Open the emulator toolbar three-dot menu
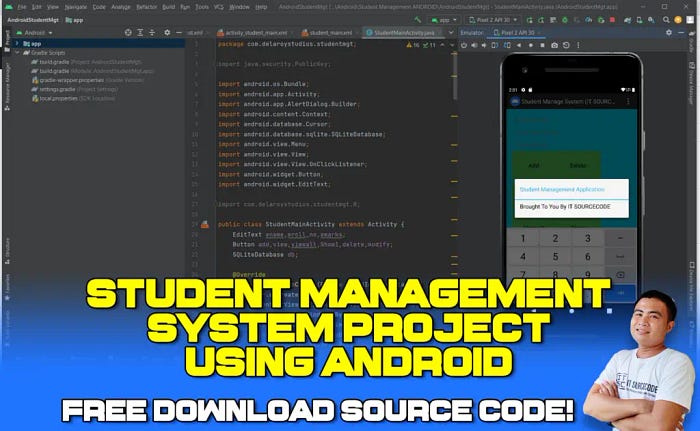 579,45
